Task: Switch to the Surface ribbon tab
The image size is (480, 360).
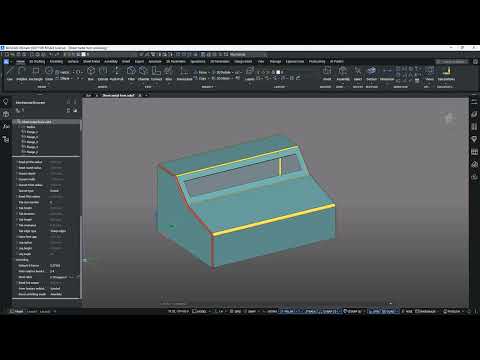Action: pyautogui.click(x=73, y=62)
